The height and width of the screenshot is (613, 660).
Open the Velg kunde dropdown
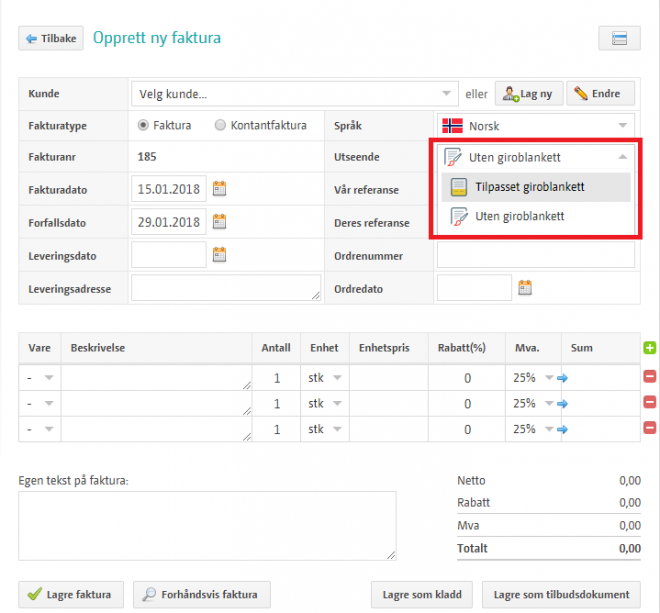click(x=293, y=94)
